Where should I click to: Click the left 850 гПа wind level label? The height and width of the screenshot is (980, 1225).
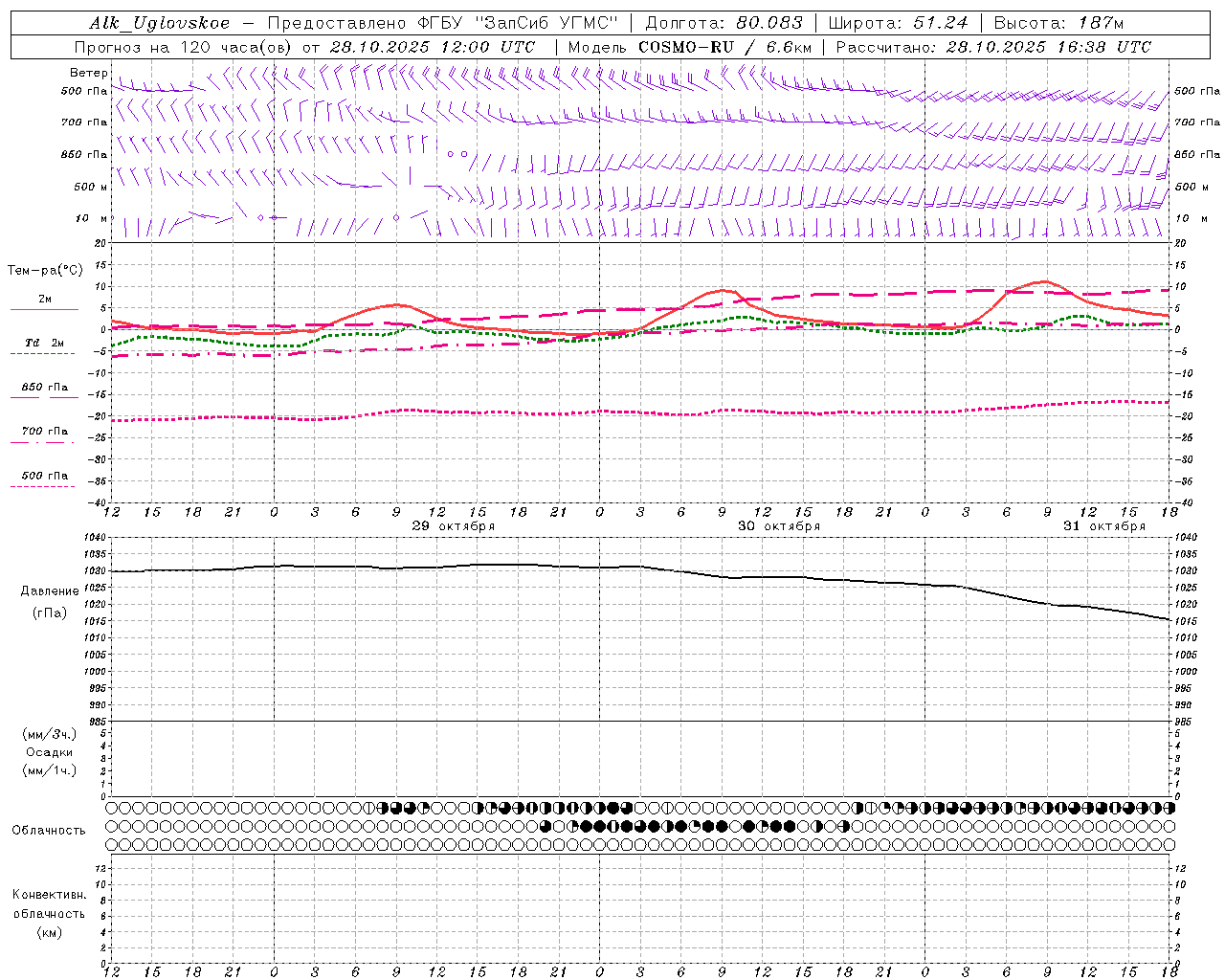84,154
